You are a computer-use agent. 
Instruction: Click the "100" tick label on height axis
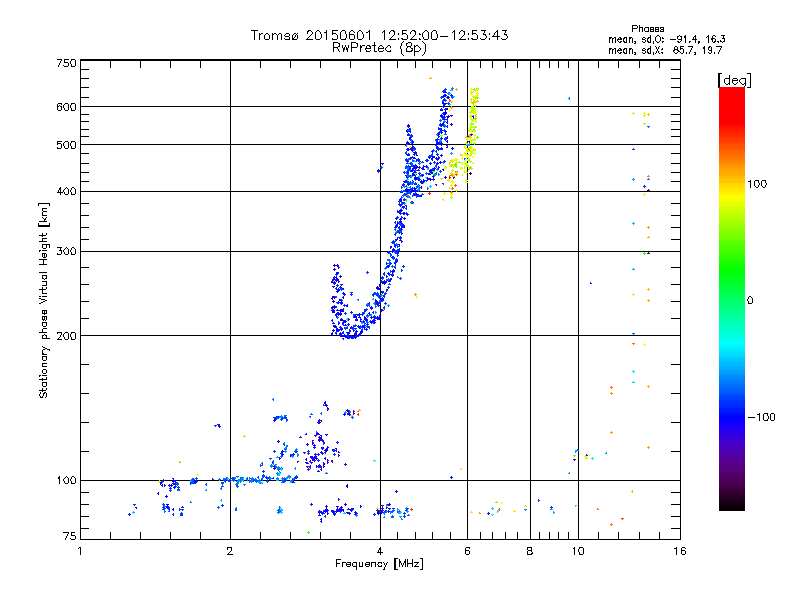pos(67,481)
